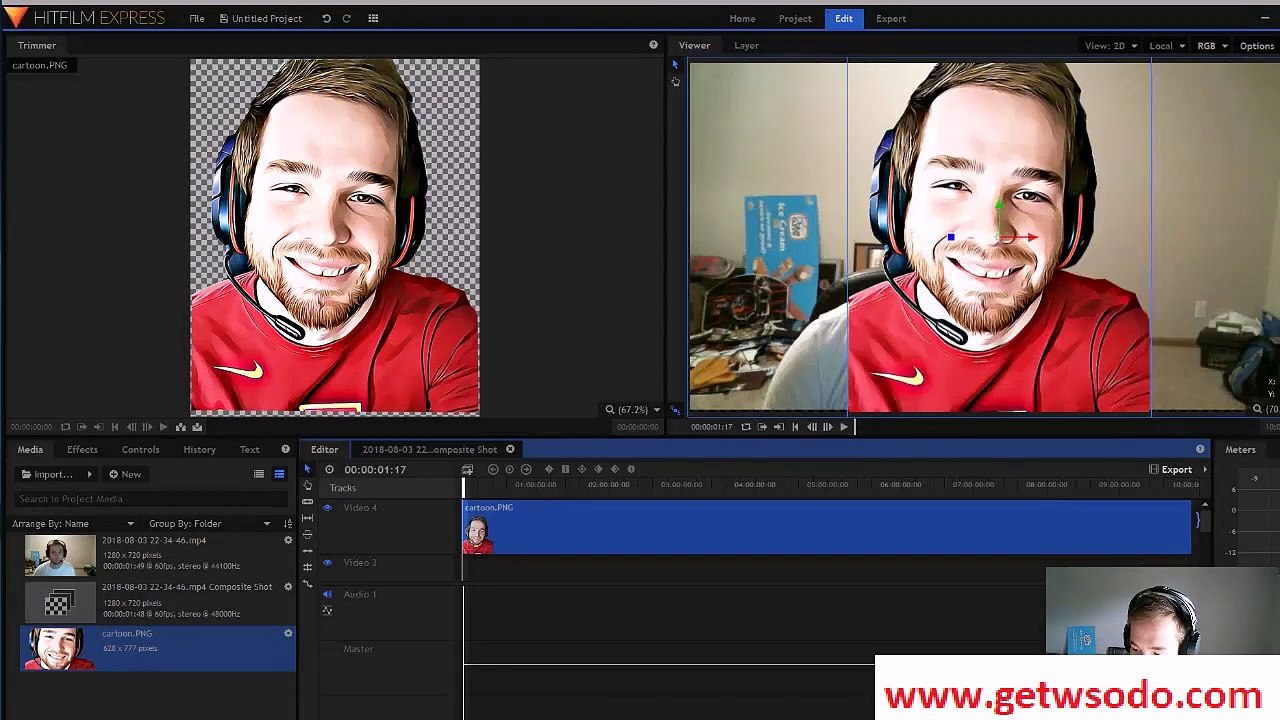1280x720 pixels.
Task: Select timeline hand drag tool
Action: pos(307,485)
